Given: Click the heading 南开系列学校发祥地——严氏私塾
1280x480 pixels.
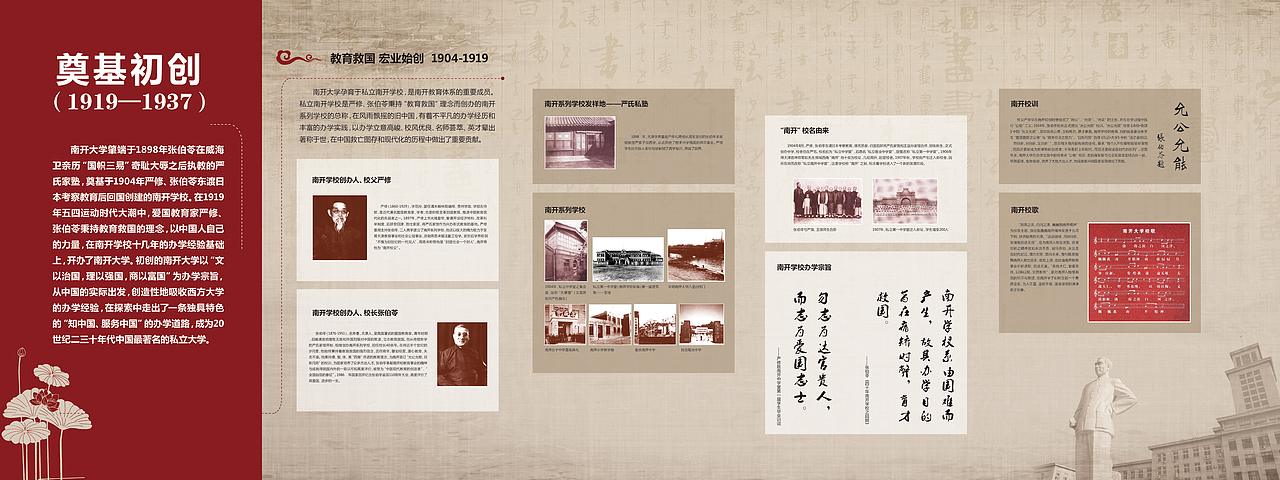Looking at the screenshot, I should click(x=597, y=103).
